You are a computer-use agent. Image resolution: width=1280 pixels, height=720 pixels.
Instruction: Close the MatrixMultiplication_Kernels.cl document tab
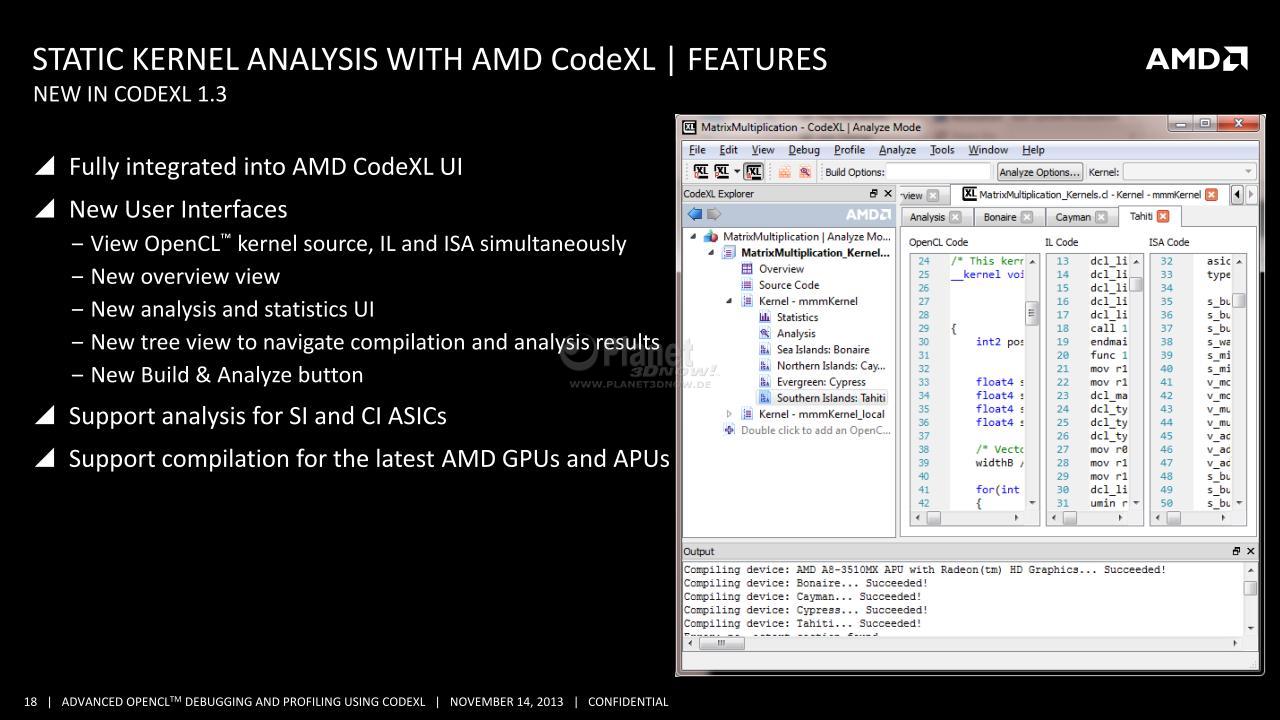click(1212, 194)
